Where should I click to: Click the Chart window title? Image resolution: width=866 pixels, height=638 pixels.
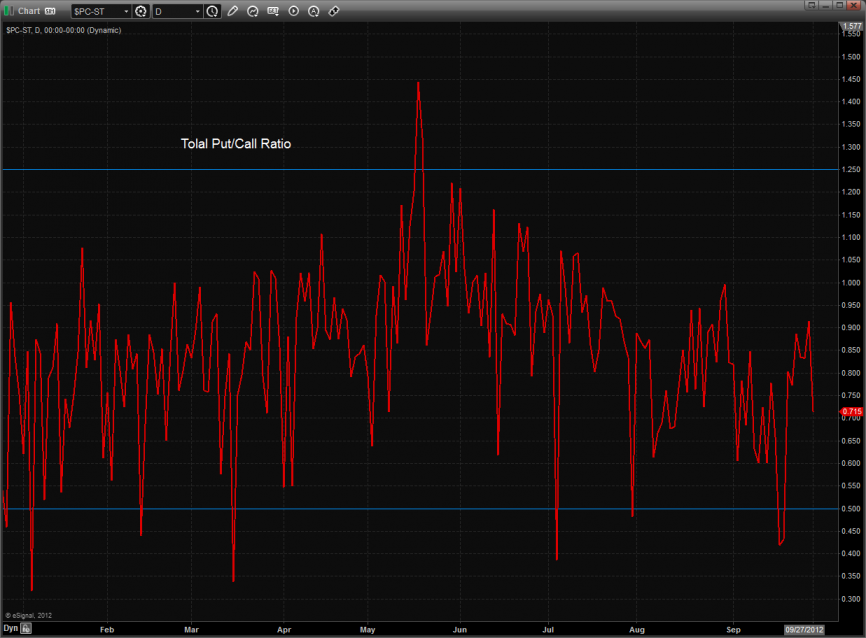pos(28,10)
